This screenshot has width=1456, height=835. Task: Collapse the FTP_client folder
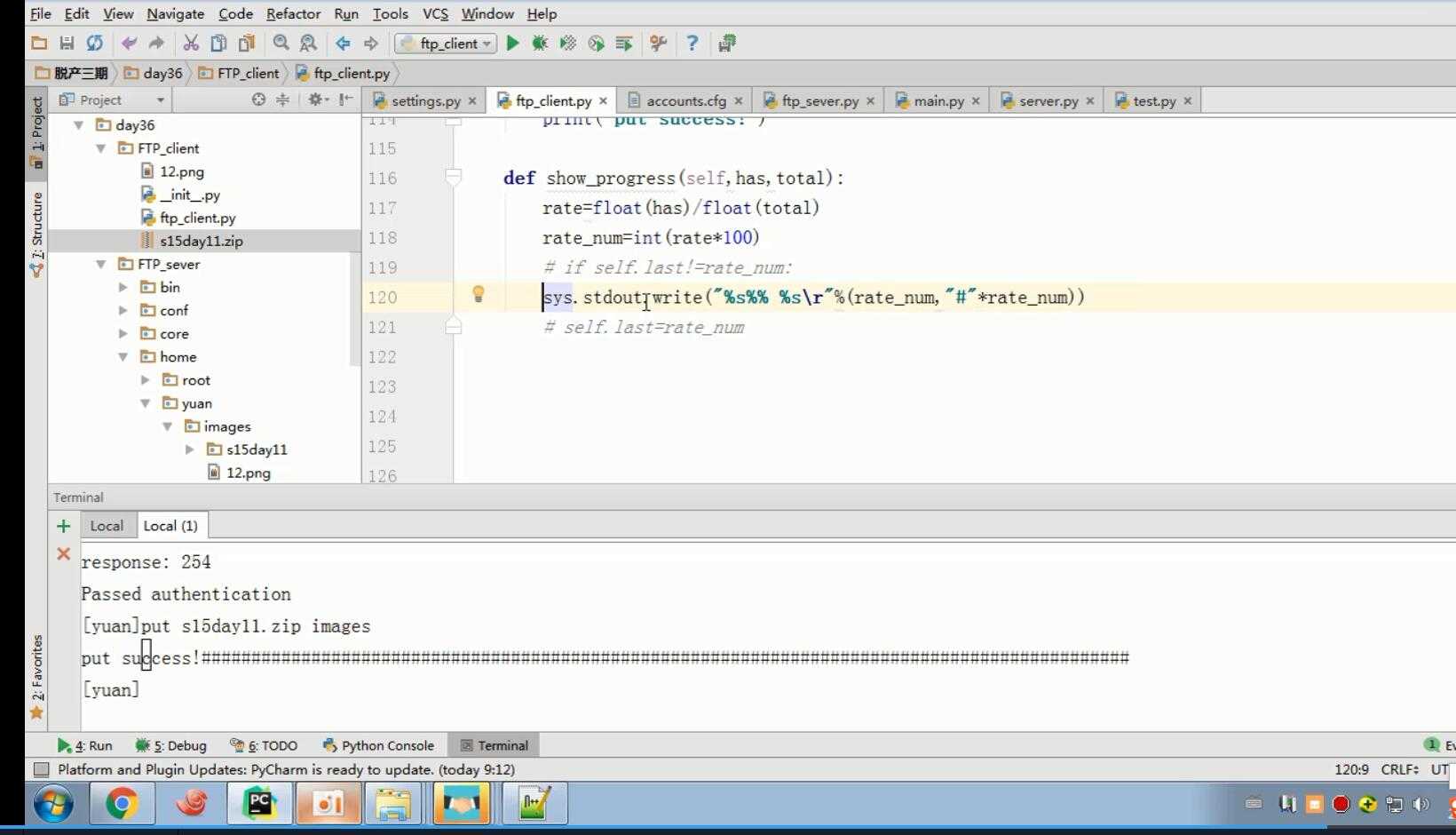(x=101, y=148)
